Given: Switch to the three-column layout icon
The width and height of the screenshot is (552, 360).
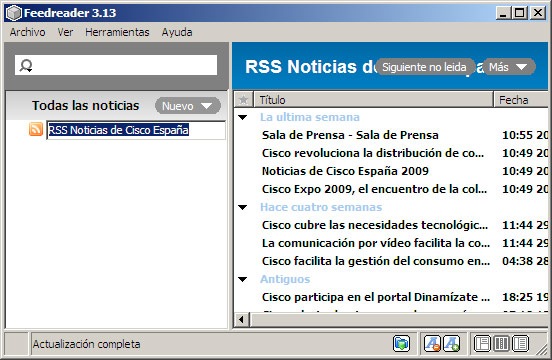Looking at the screenshot, I should (501, 344).
